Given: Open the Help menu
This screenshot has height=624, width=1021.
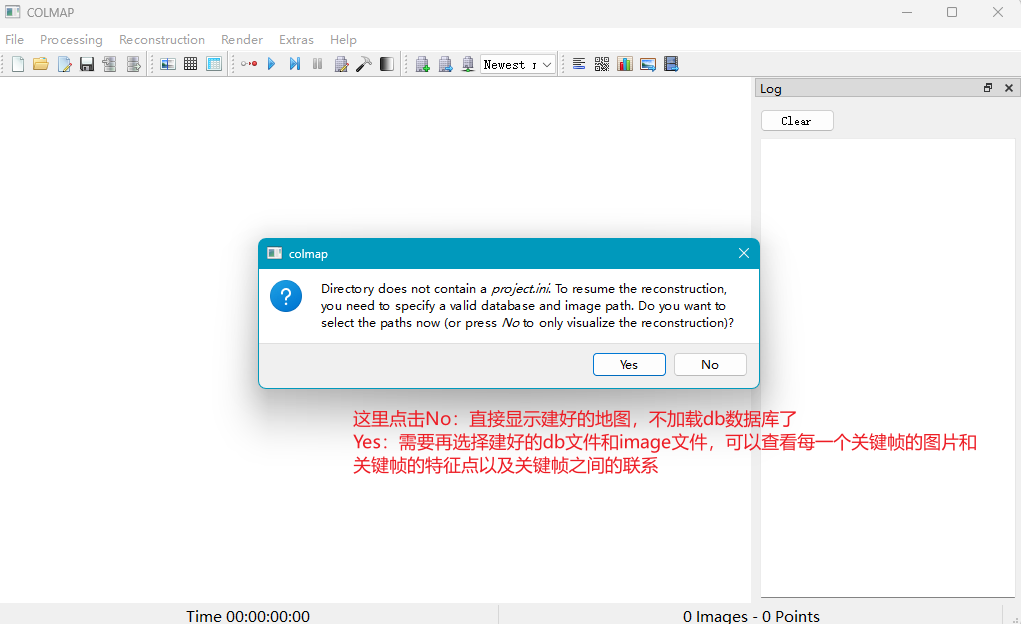Looking at the screenshot, I should point(343,40).
